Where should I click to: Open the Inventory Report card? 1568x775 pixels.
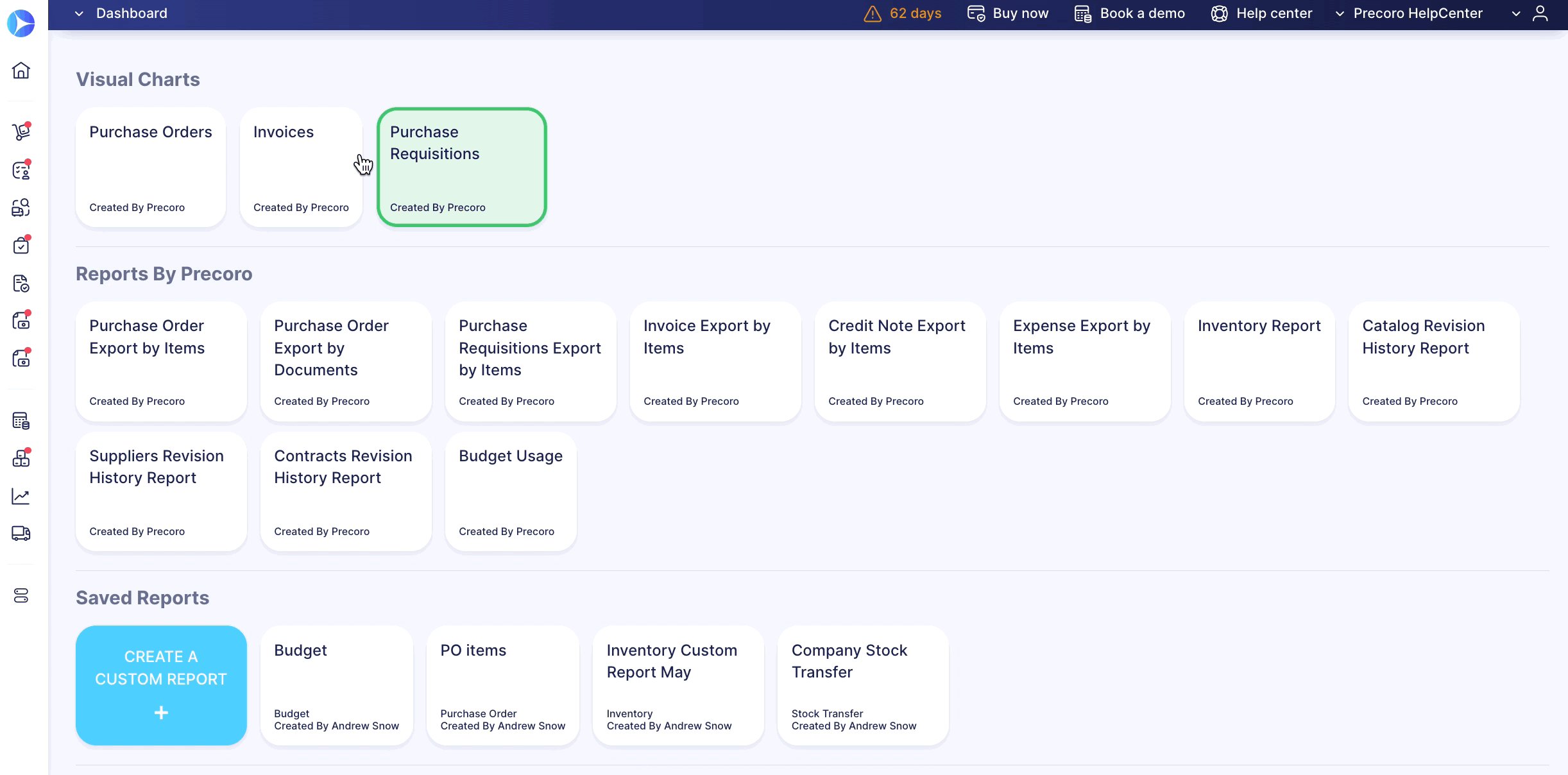(x=1259, y=362)
